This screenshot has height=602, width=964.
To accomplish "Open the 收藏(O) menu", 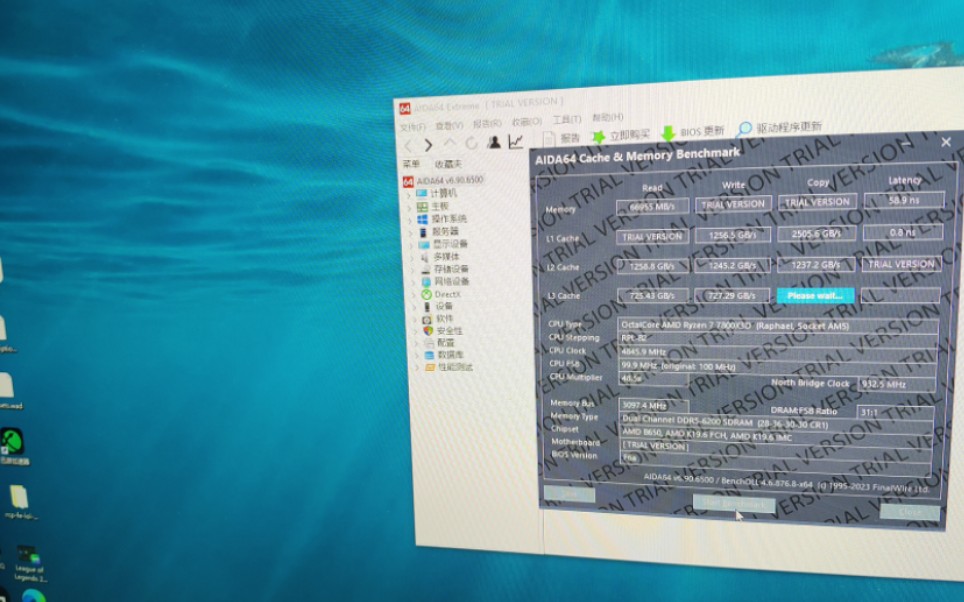I will pyautogui.click(x=527, y=122).
